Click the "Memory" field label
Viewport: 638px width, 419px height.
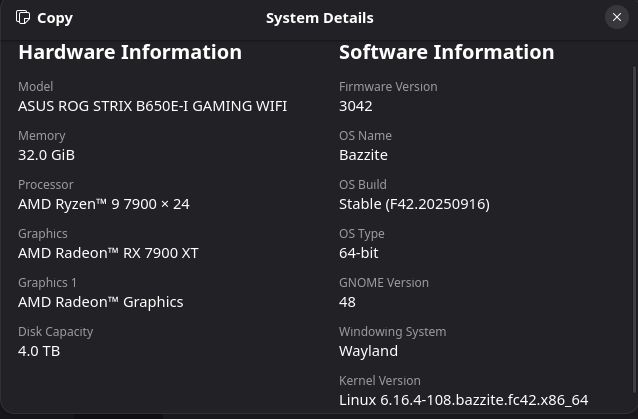pos(42,136)
